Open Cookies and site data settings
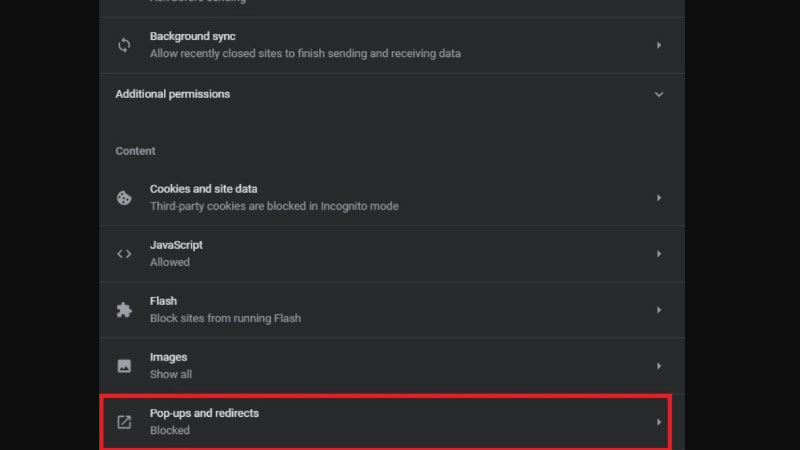Image resolution: width=800 pixels, height=450 pixels. pyautogui.click(x=205, y=189)
